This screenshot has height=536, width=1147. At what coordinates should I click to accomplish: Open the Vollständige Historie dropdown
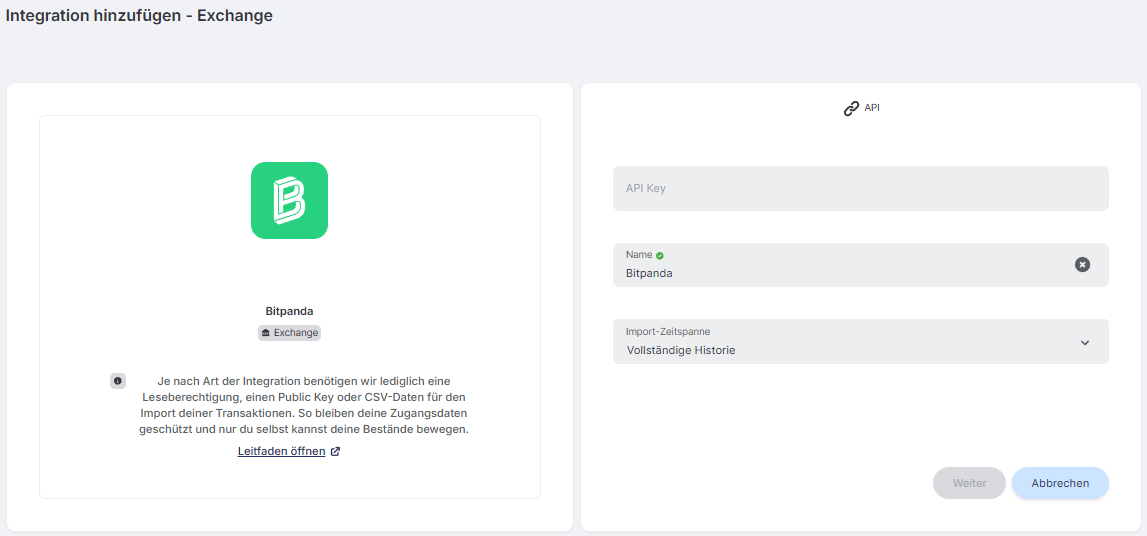point(860,341)
